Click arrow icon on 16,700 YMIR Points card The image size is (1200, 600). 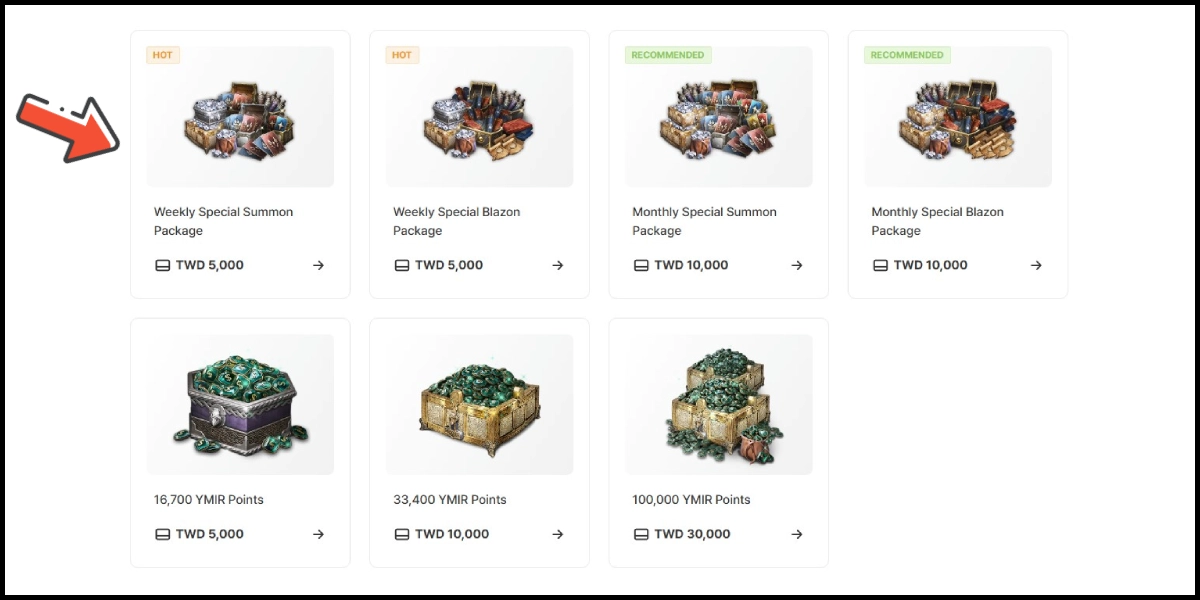pos(318,534)
